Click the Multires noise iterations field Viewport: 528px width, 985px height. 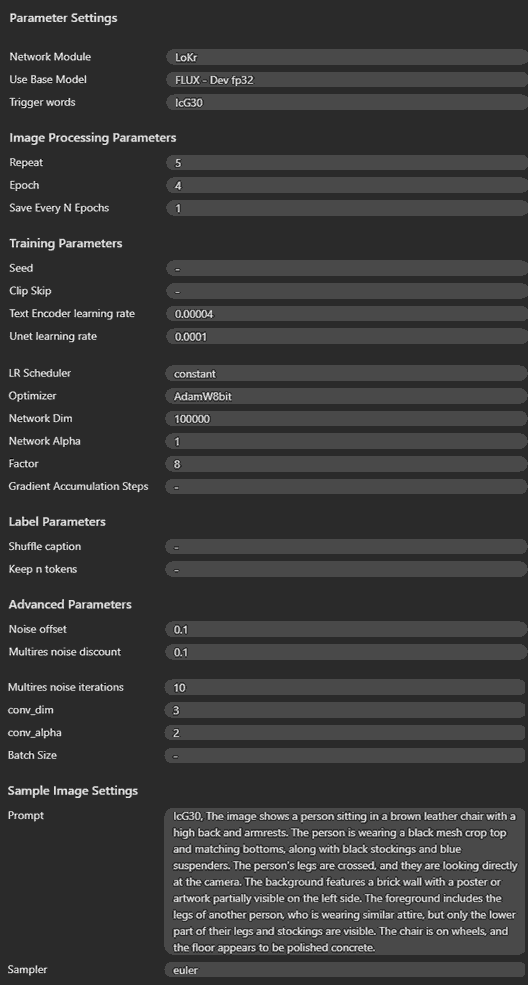pos(345,687)
